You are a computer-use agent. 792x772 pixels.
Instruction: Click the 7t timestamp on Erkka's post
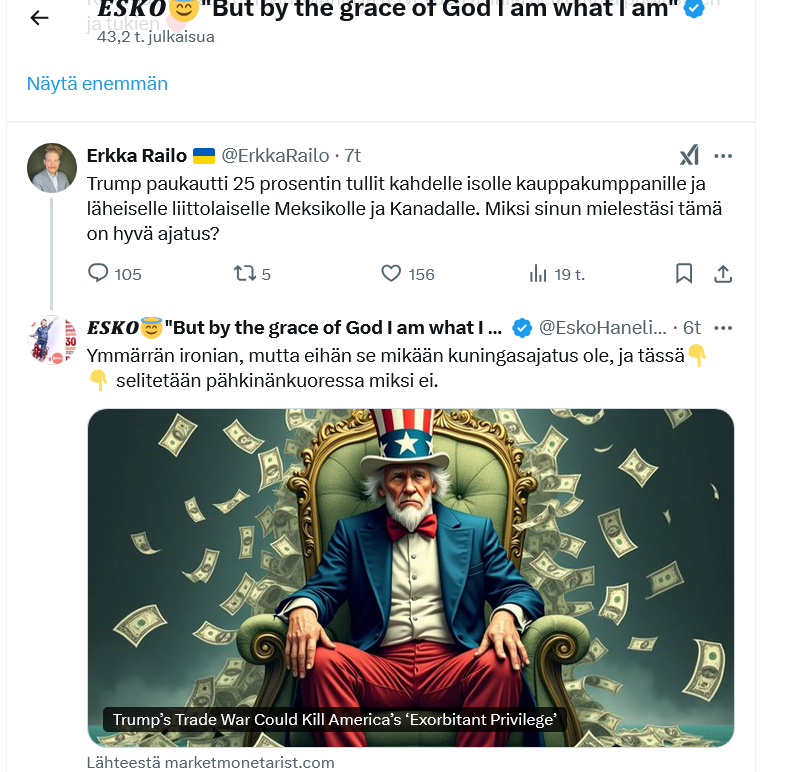352,155
